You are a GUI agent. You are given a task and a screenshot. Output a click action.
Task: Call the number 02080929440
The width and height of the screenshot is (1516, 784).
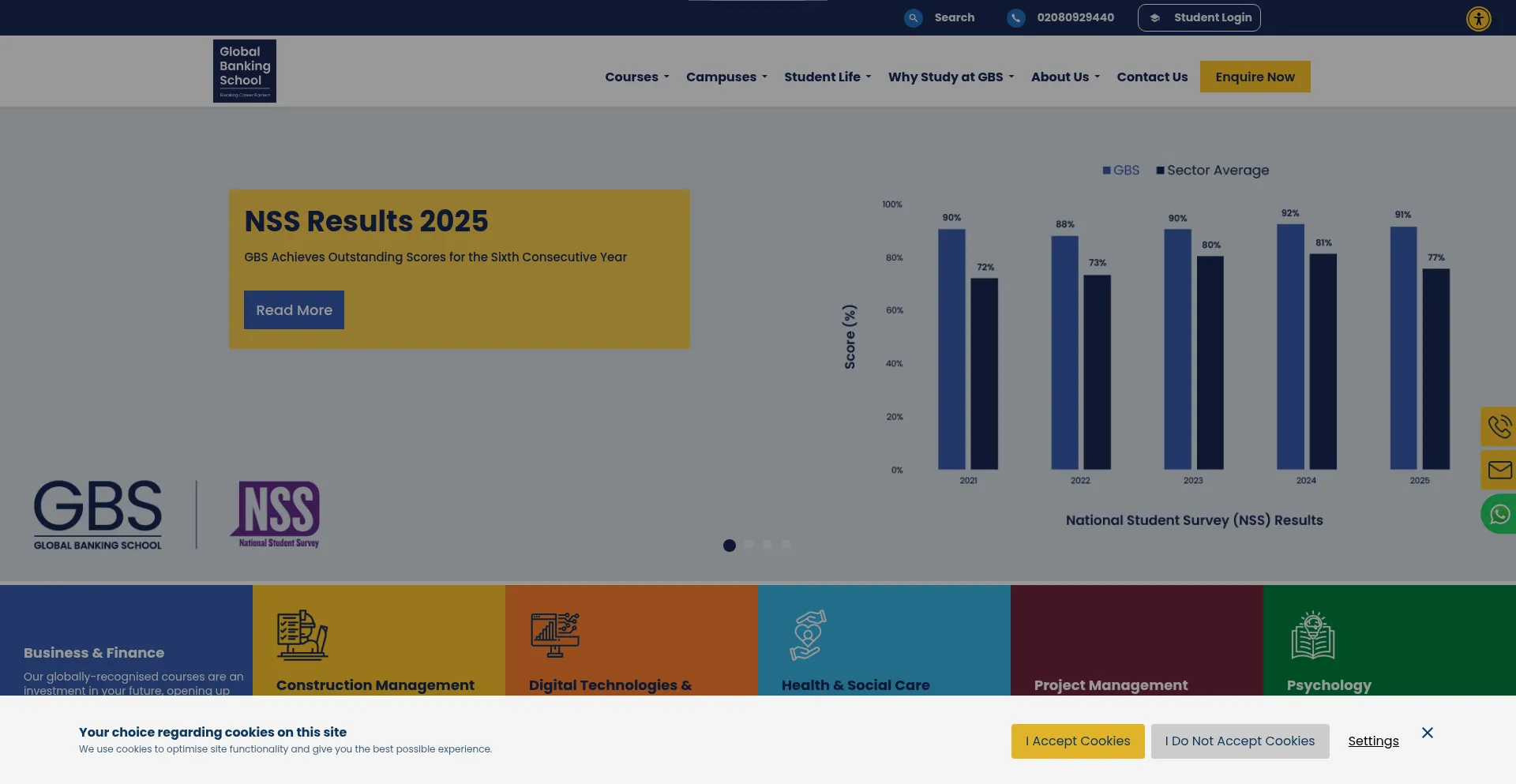[x=1075, y=17]
